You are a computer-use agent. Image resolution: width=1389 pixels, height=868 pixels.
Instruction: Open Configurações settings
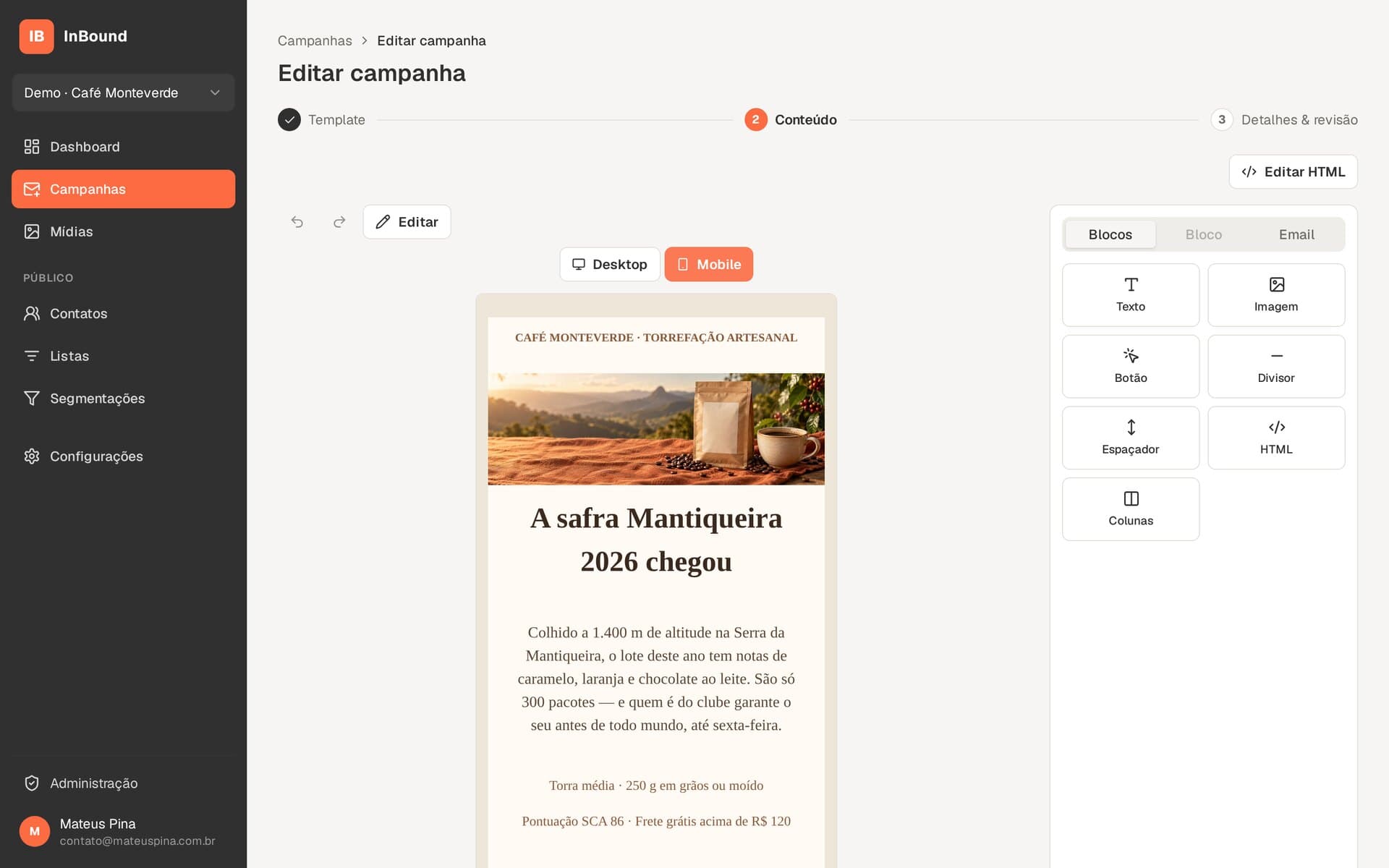coord(123,456)
